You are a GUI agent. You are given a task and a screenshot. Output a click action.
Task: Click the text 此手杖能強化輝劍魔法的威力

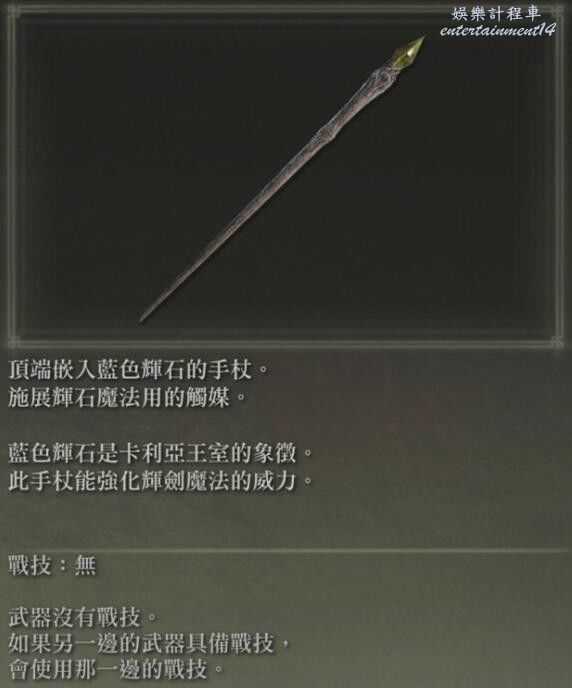(161, 480)
